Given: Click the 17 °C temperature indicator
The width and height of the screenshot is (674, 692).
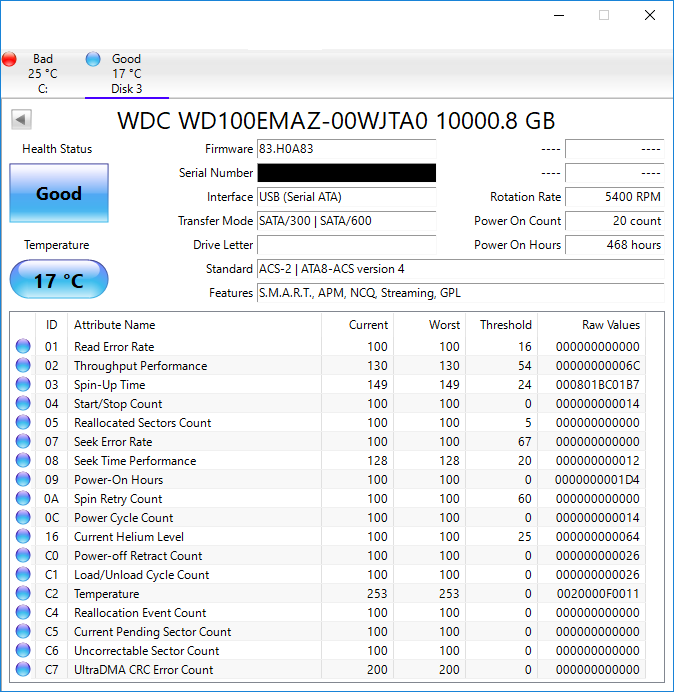Looking at the screenshot, I should pos(59,280).
